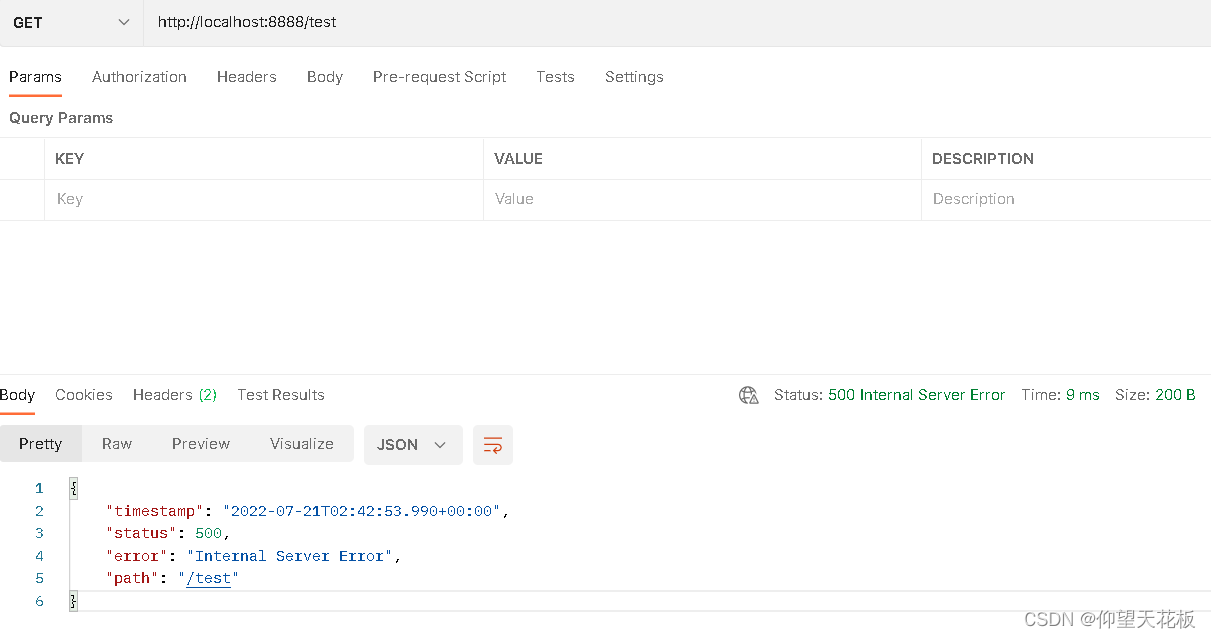View response Headers (2) tab
This screenshot has height=638, width=1211.
pyautogui.click(x=175, y=395)
